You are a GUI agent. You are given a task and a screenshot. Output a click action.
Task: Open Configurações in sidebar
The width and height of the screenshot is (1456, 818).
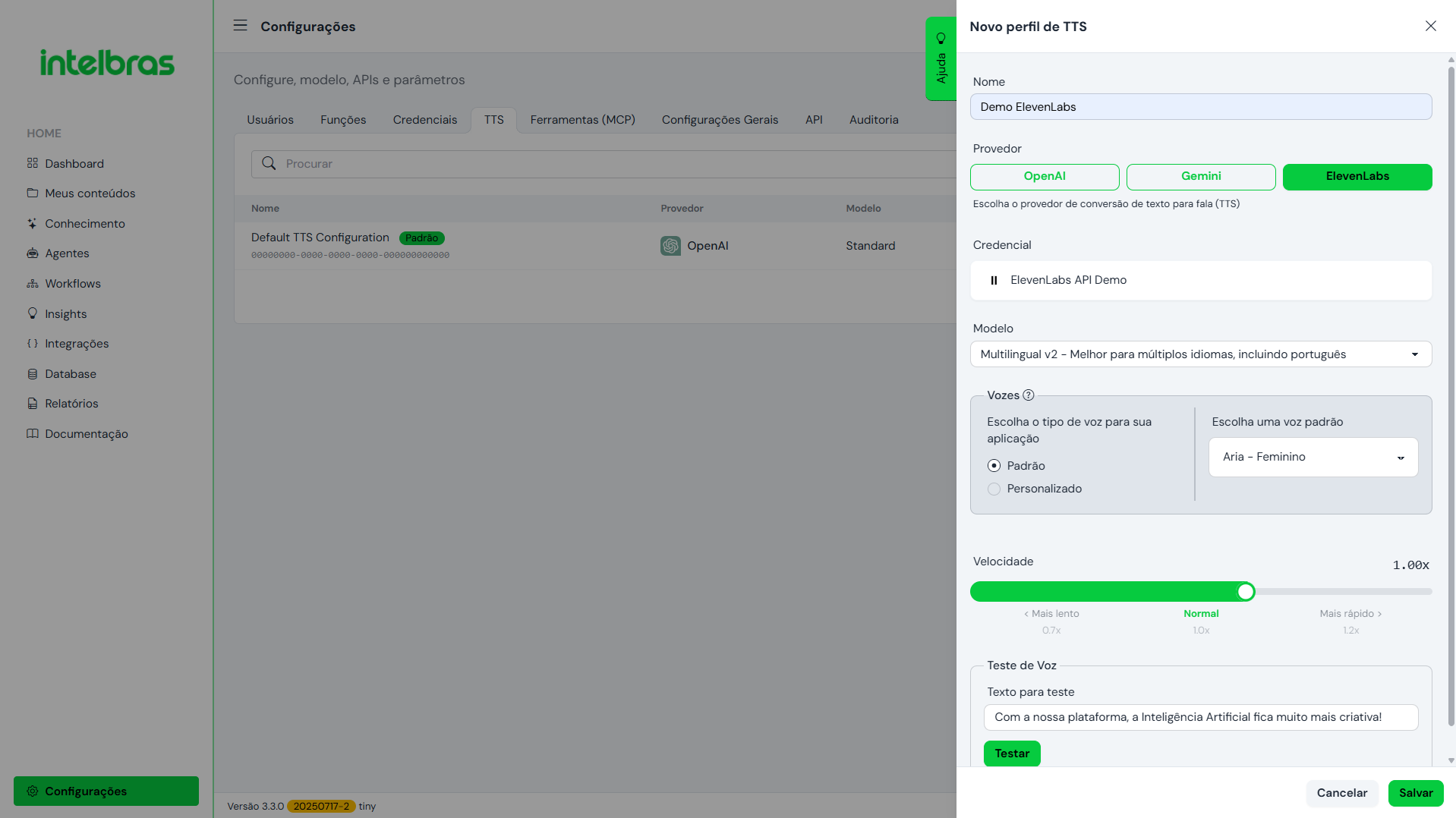click(x=106, y=791)
